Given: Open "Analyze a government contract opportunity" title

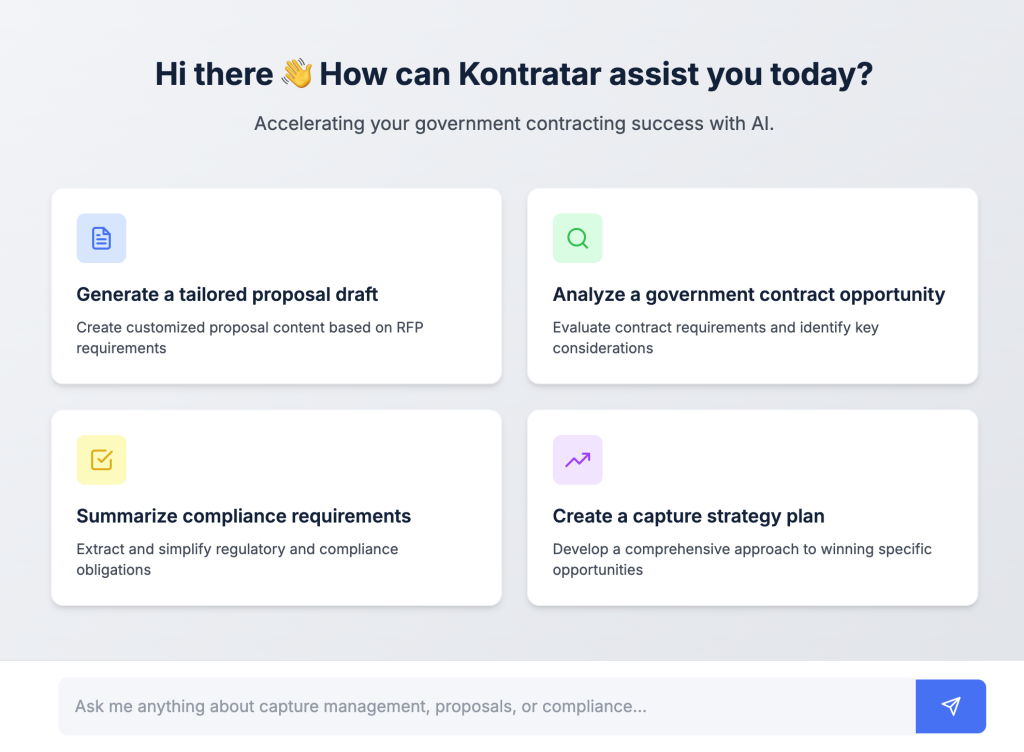Looking at the screenshot, I should pos(748,294).
